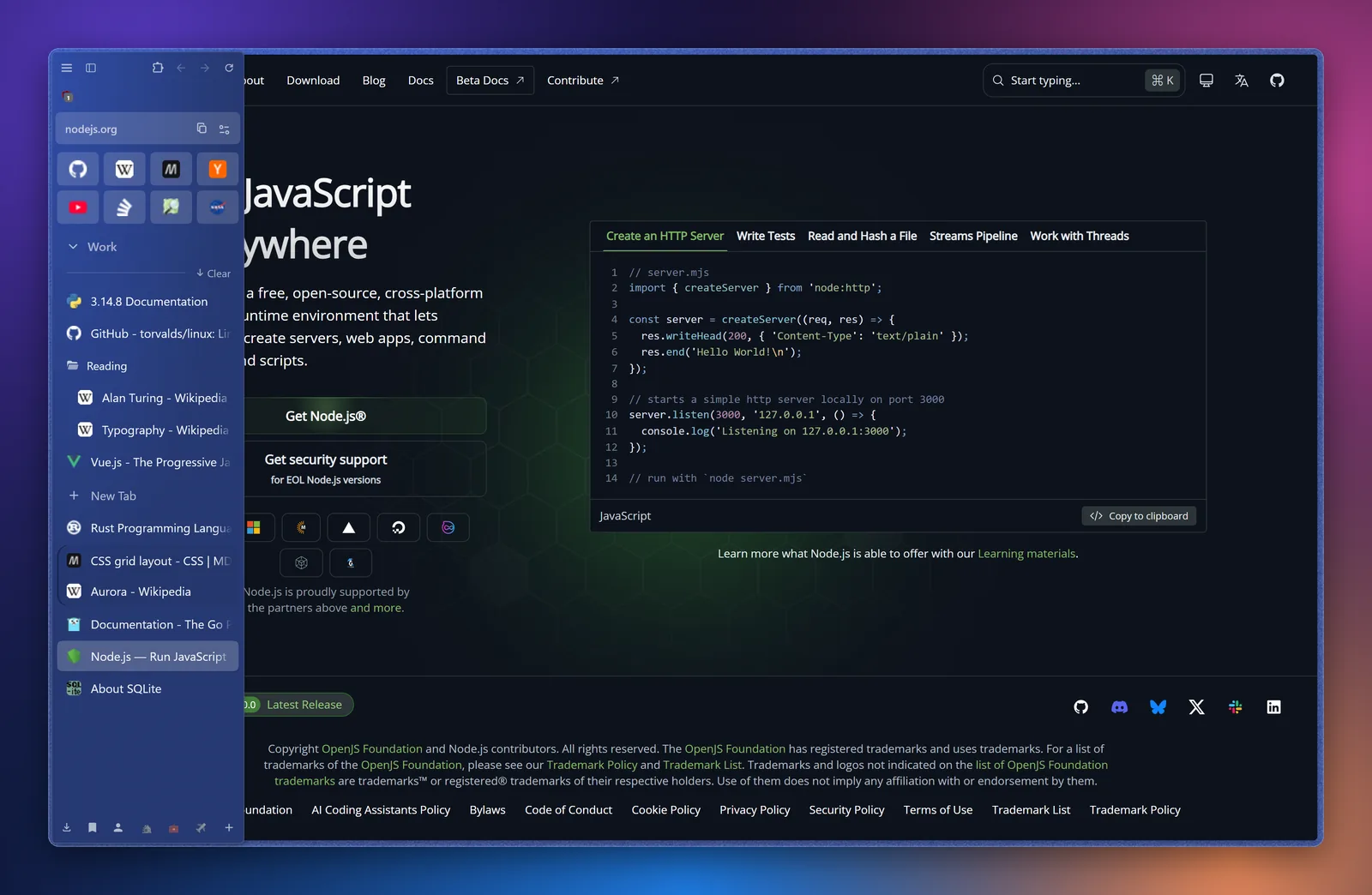Open the Download nav menu item
The height and width of the screenshot is (895, 1372).
pyautogui.click(x=313, y=81)
